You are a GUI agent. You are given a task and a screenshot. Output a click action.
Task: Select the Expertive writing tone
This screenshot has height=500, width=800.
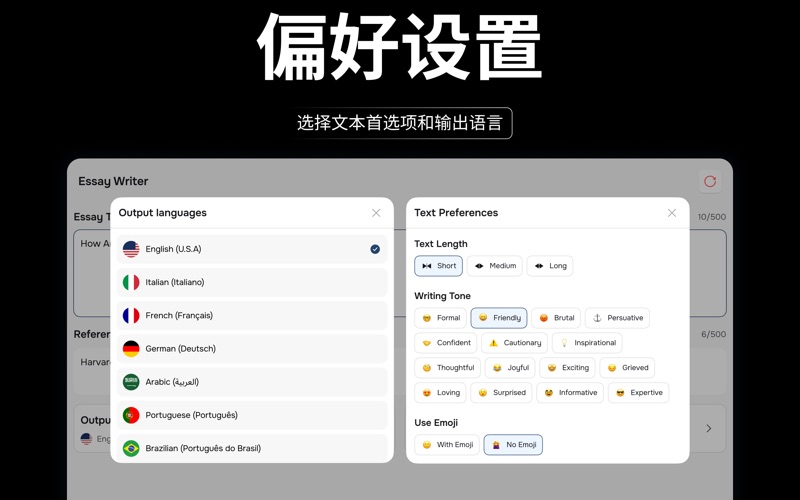coord(638,393)
